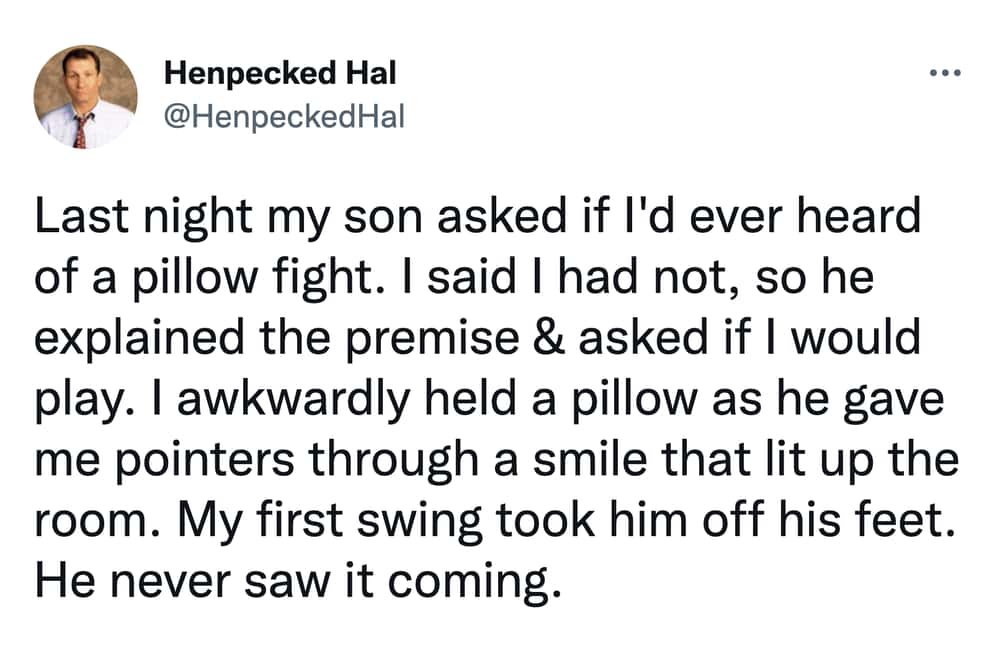Screen dimensions: 1000x648
Task: Click the phrase "pillow fight" in the tweet
Action: coord(252,277)
